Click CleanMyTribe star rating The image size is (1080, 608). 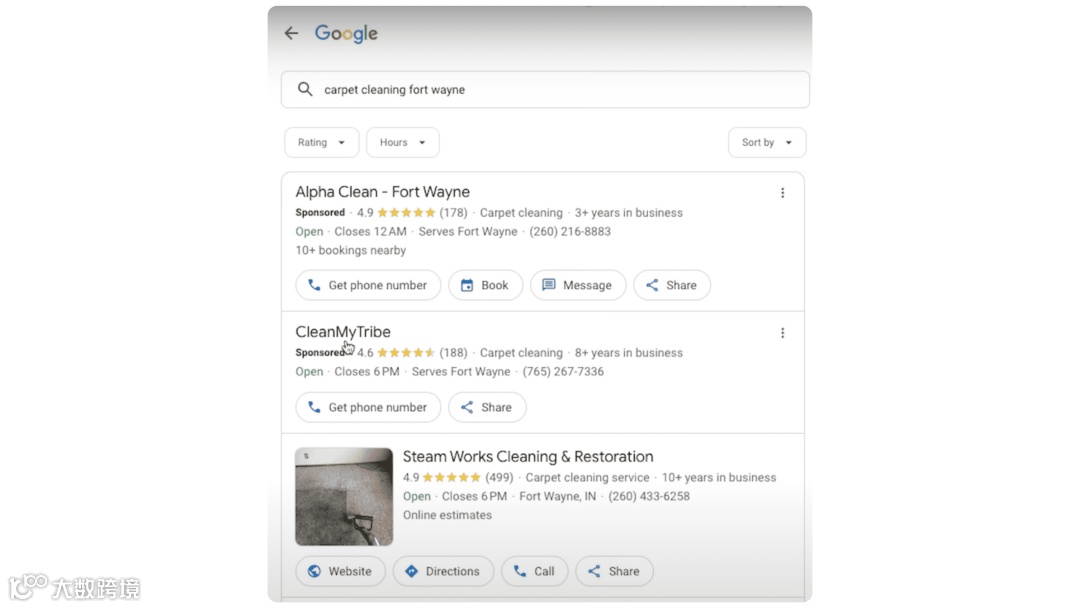pyautogui.click(x=406, y=353)
